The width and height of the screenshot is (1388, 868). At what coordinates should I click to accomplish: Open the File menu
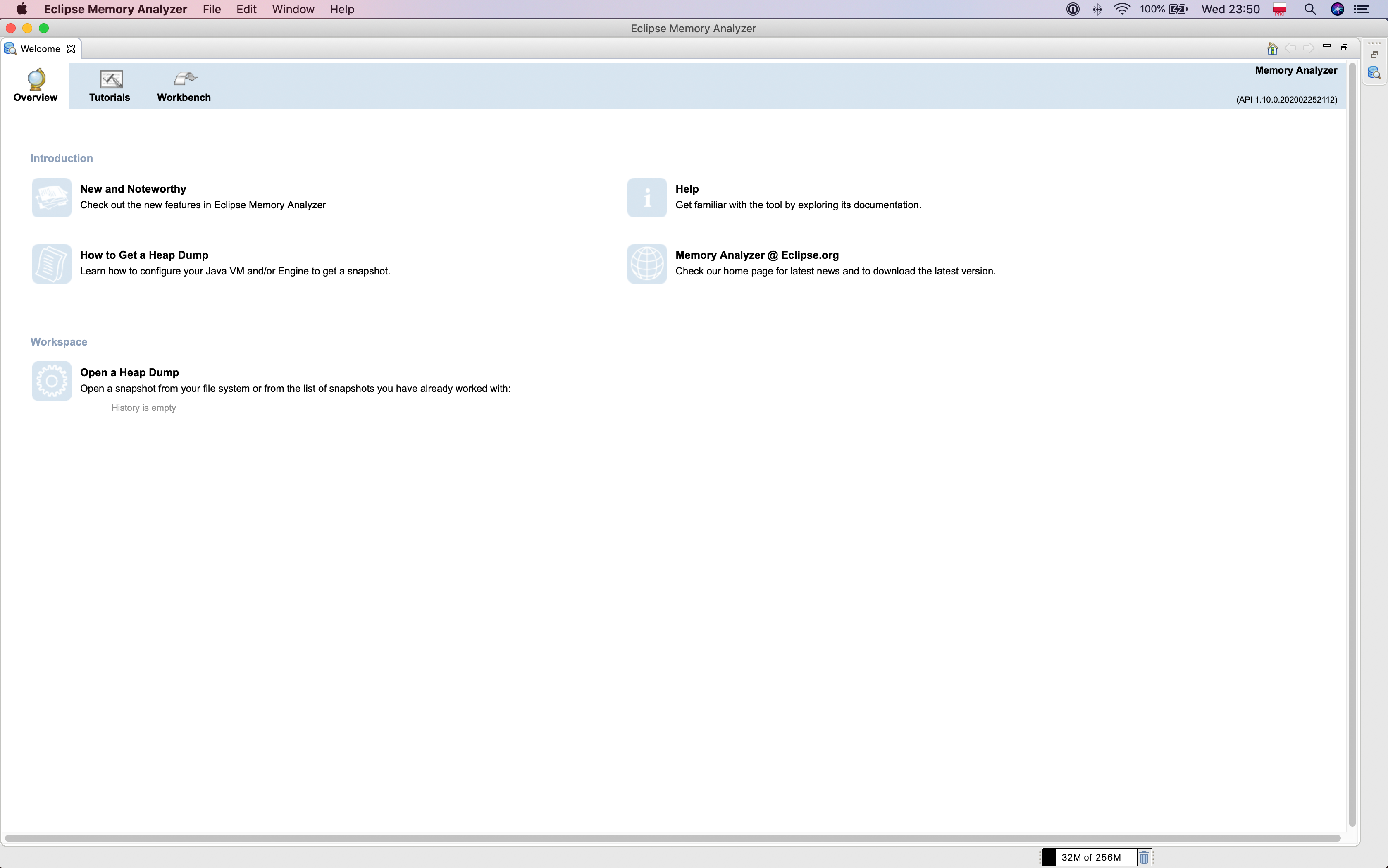(x=212, y=9)
